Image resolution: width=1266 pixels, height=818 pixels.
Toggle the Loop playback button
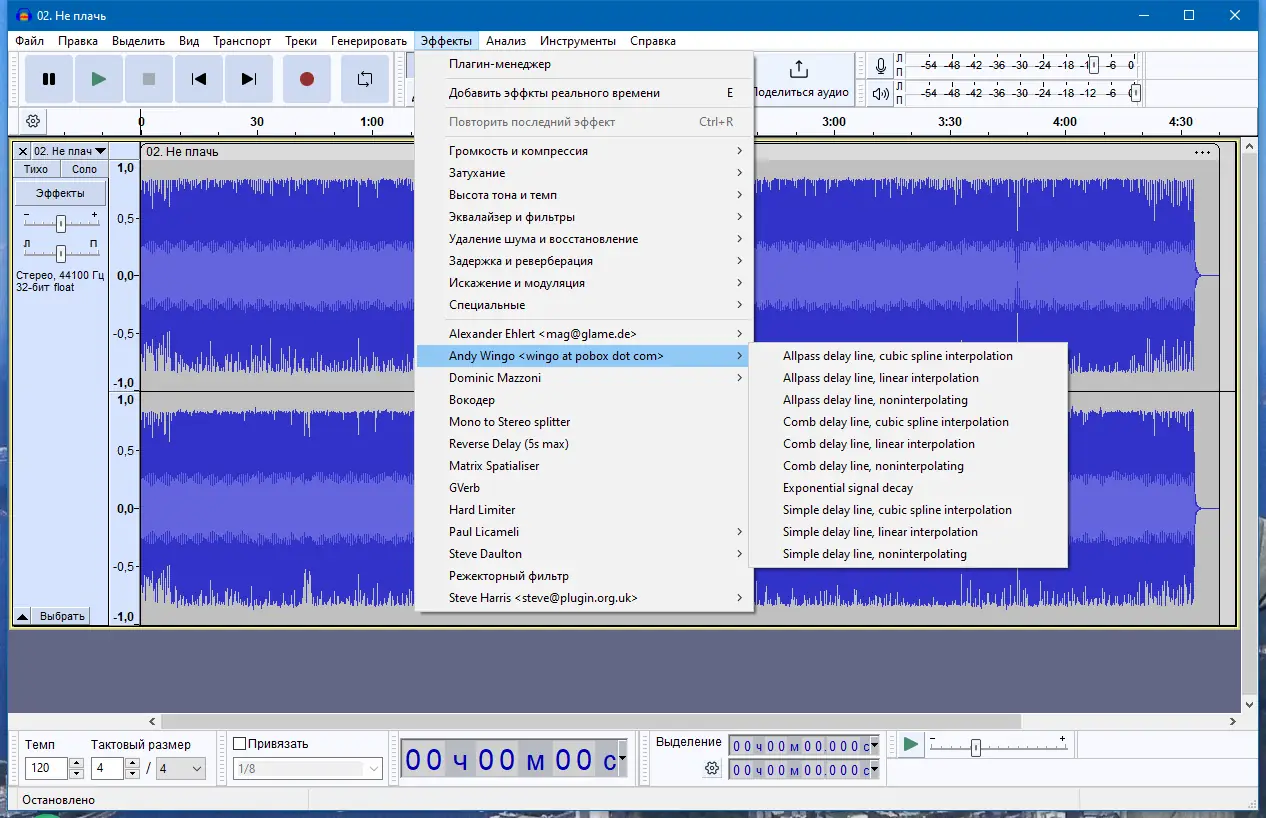(365, 79)
